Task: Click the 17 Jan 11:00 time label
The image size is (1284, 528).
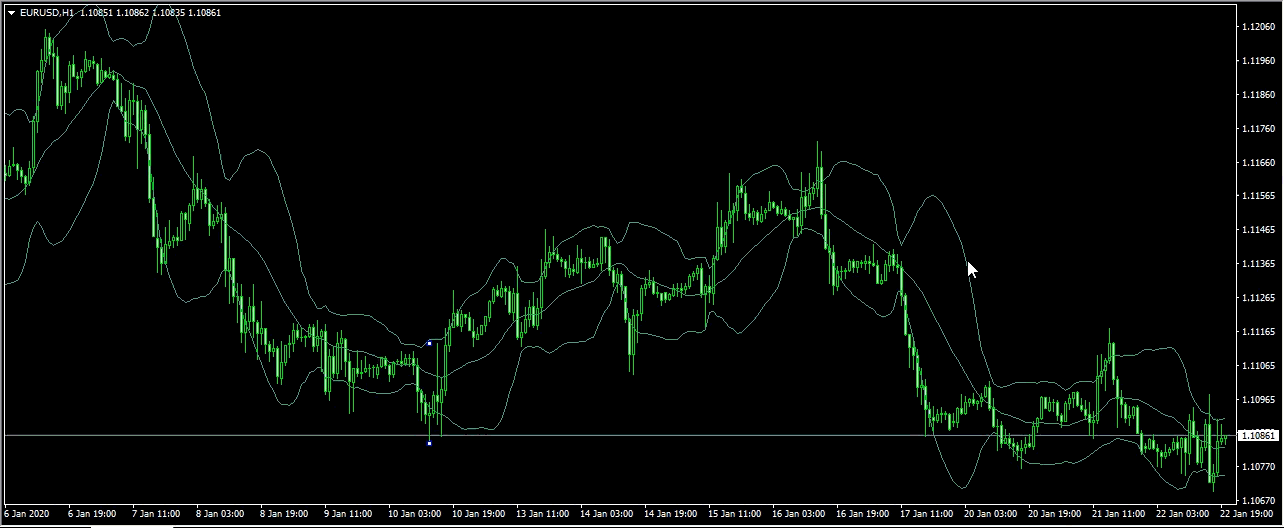Action: 929,514
